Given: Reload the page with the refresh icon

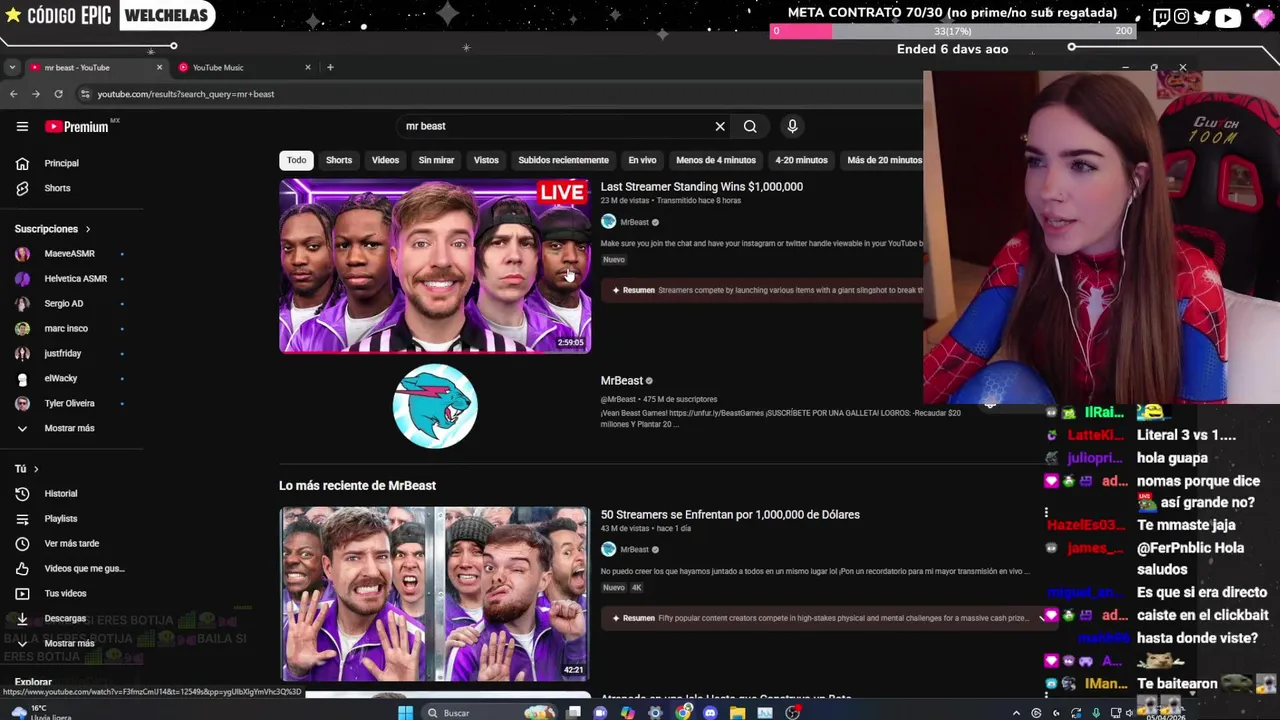Looking at the screenshot, I should tap(58, 94).
